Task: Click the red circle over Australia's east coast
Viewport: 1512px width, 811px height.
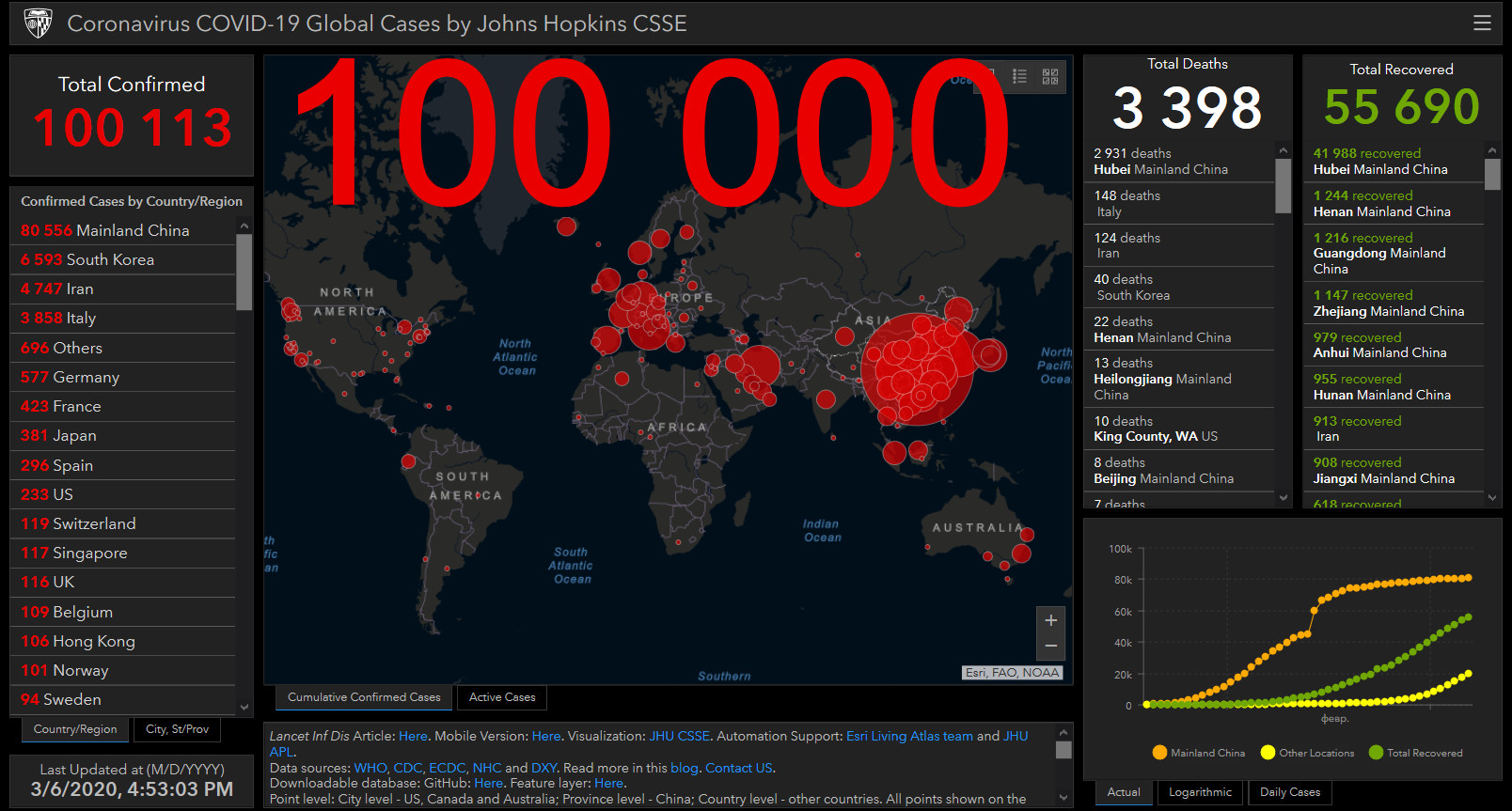Action: click(1022, 553)
